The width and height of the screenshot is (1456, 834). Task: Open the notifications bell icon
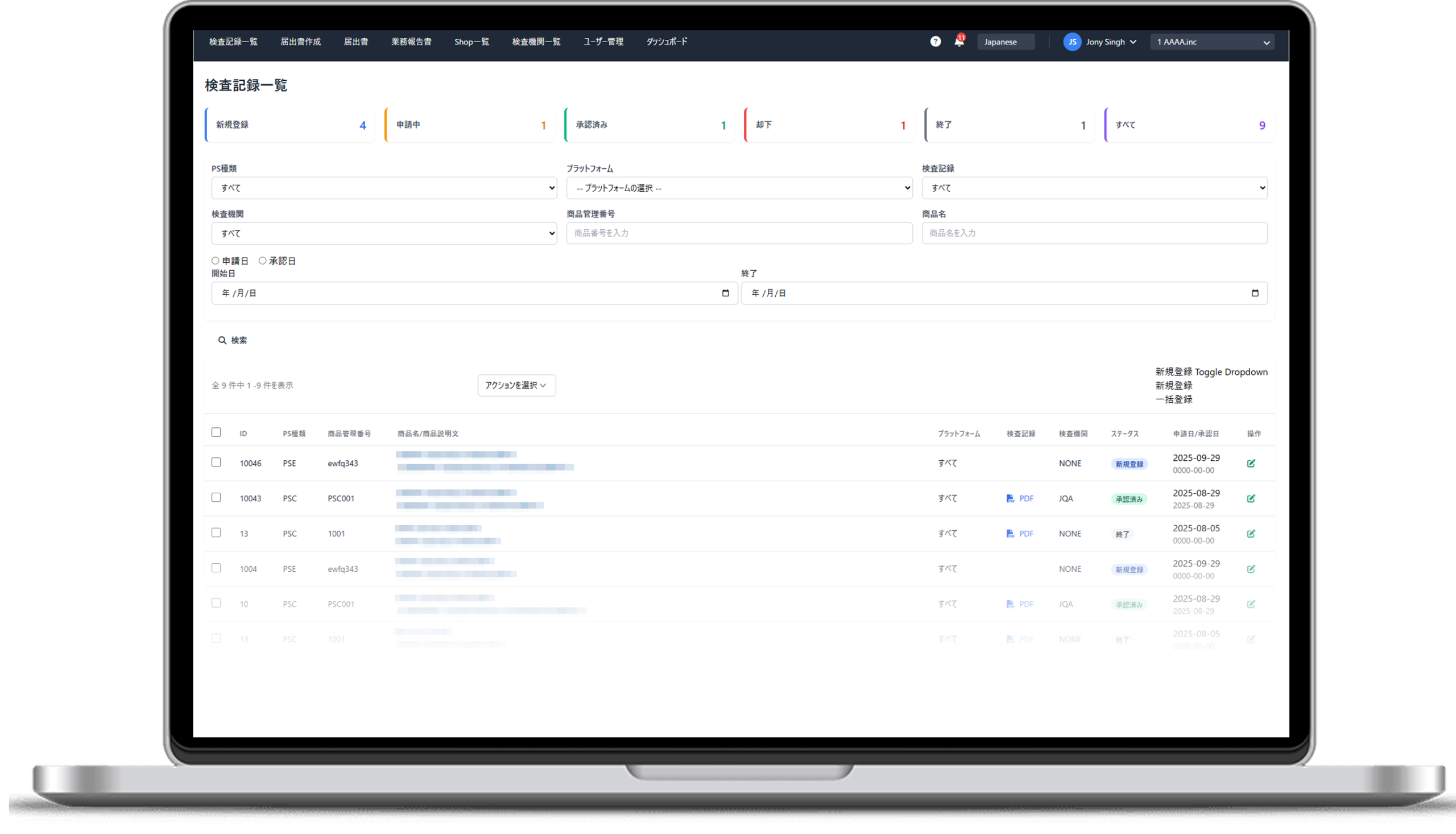point(959,42)
